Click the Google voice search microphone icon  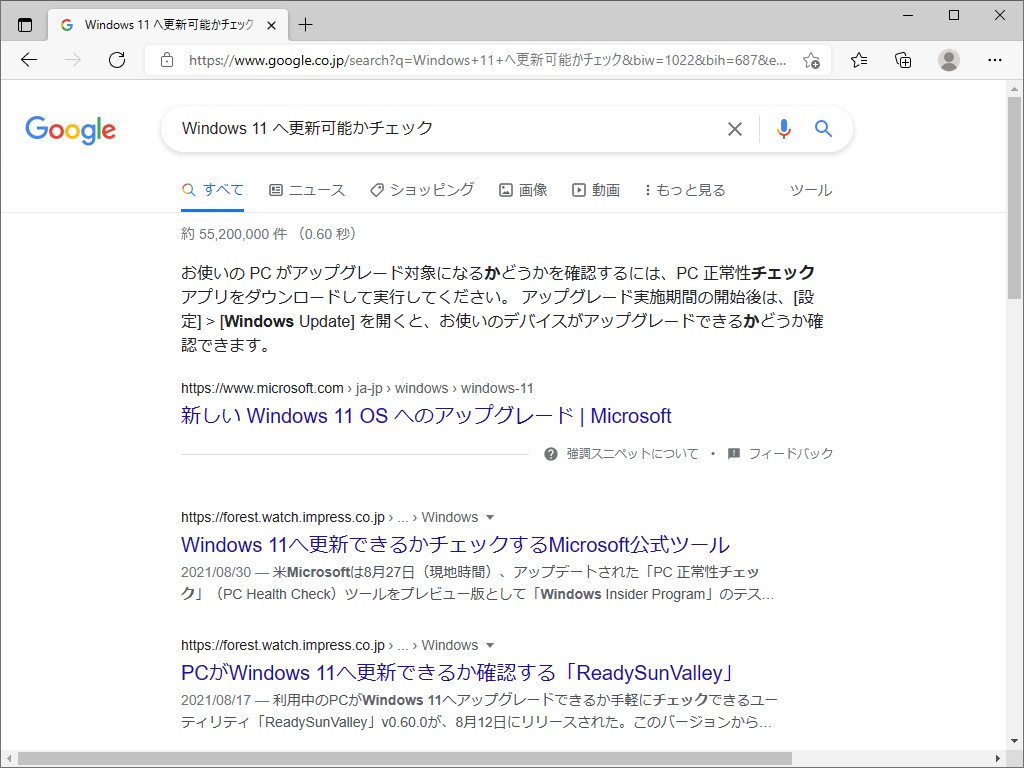point(783,128)
